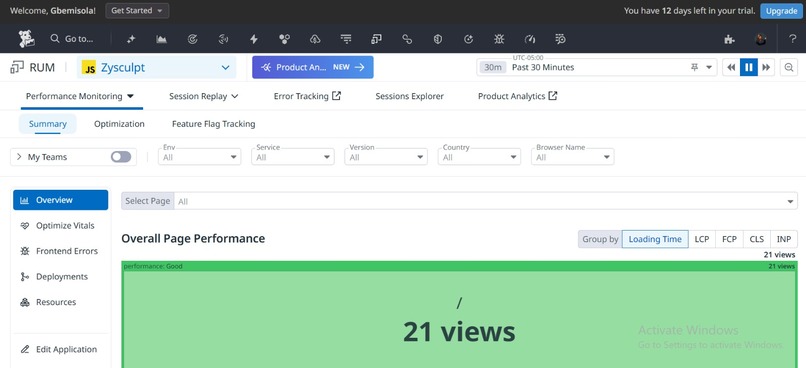806x368 pixels.
Task: Click the Datadog dog logo
Action: point(27,39)
